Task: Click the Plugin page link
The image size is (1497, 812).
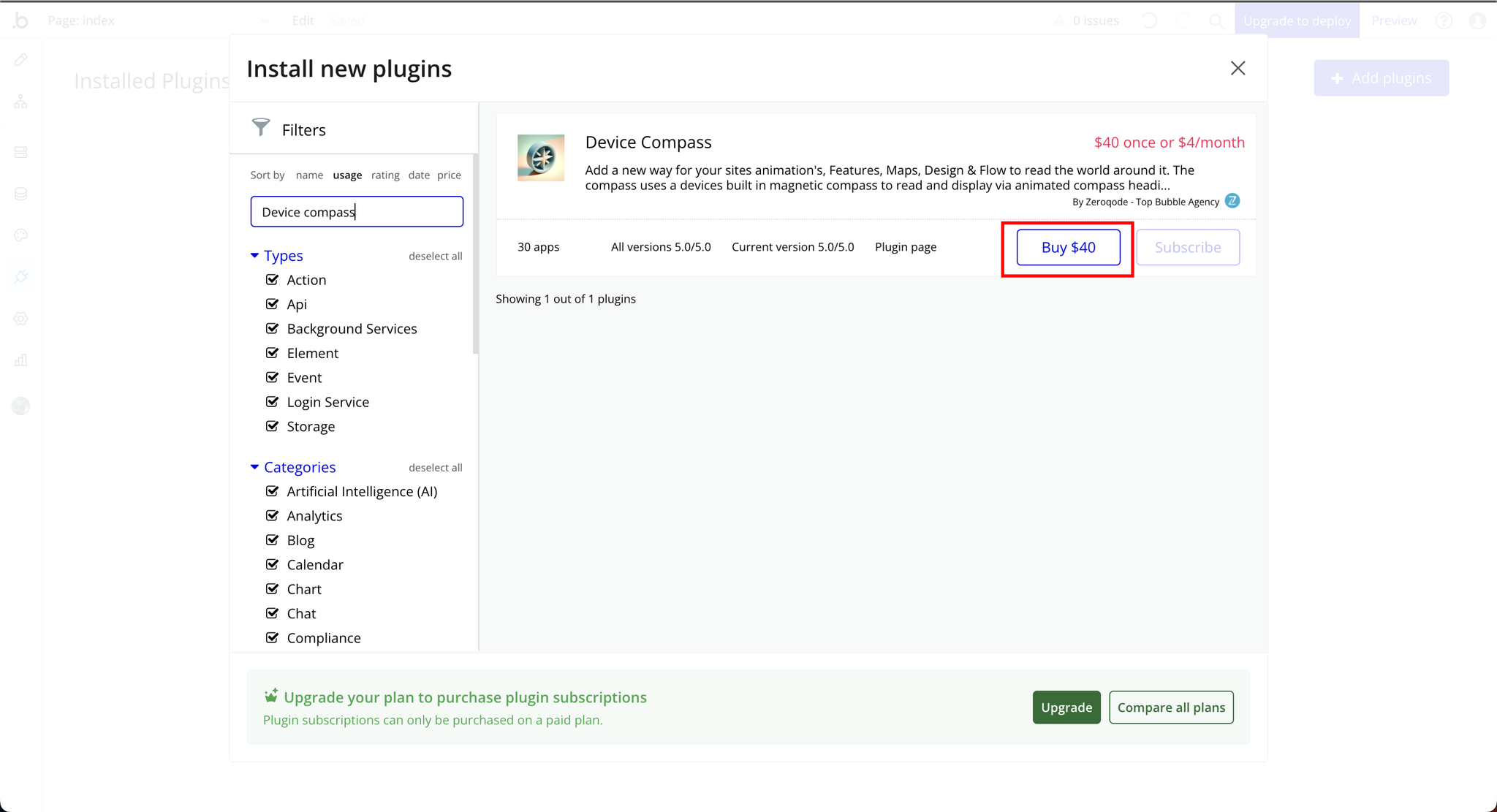Action: pyautogui.click(x=905, y=247)
